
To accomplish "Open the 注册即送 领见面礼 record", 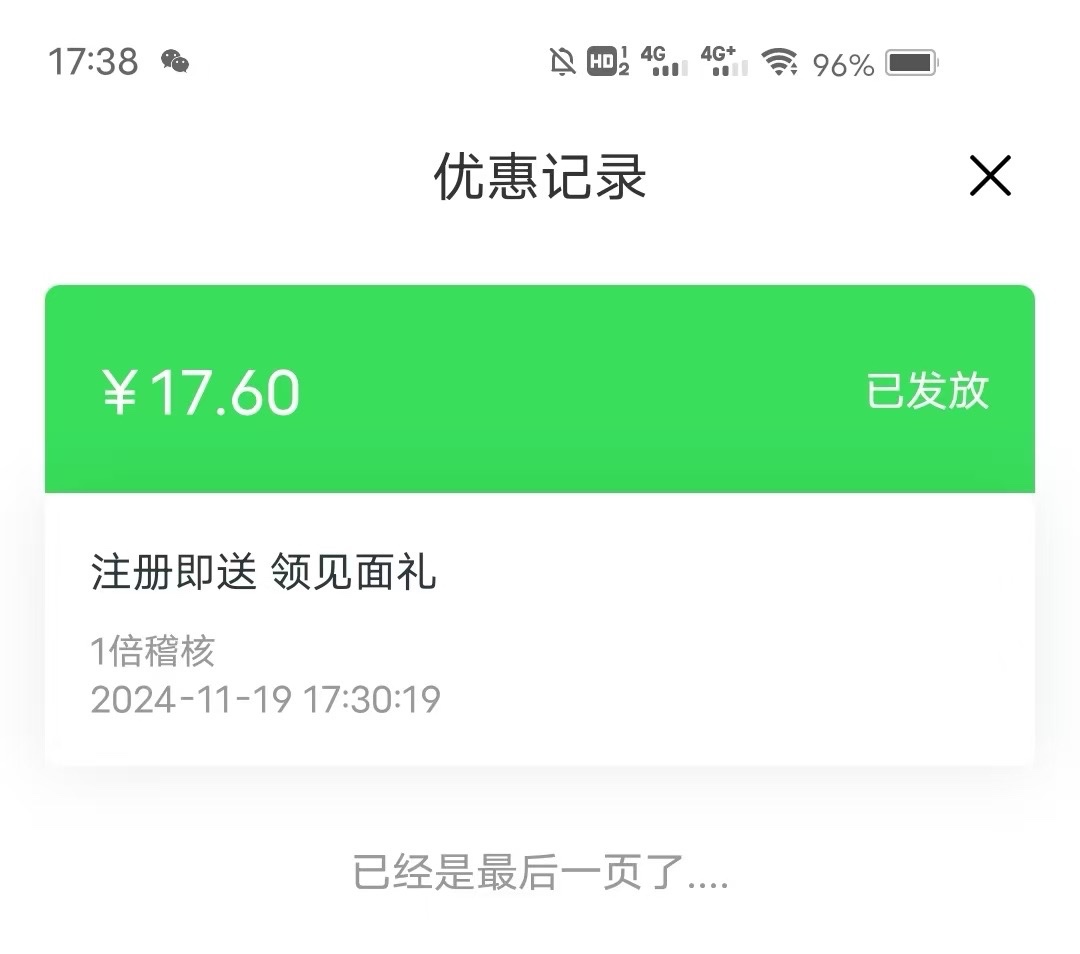I will (x=264, y=574).
